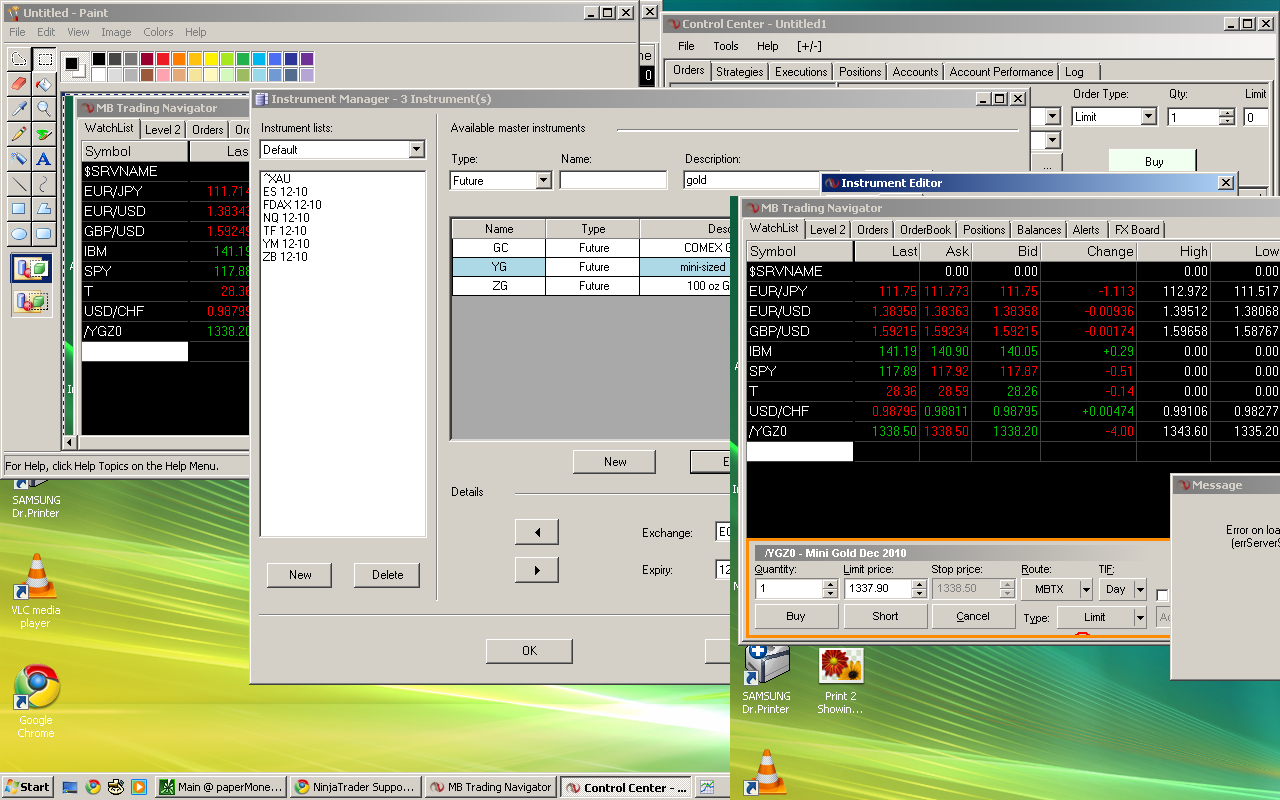Open the Type dropdown showing Future

(x=543, y=181)
